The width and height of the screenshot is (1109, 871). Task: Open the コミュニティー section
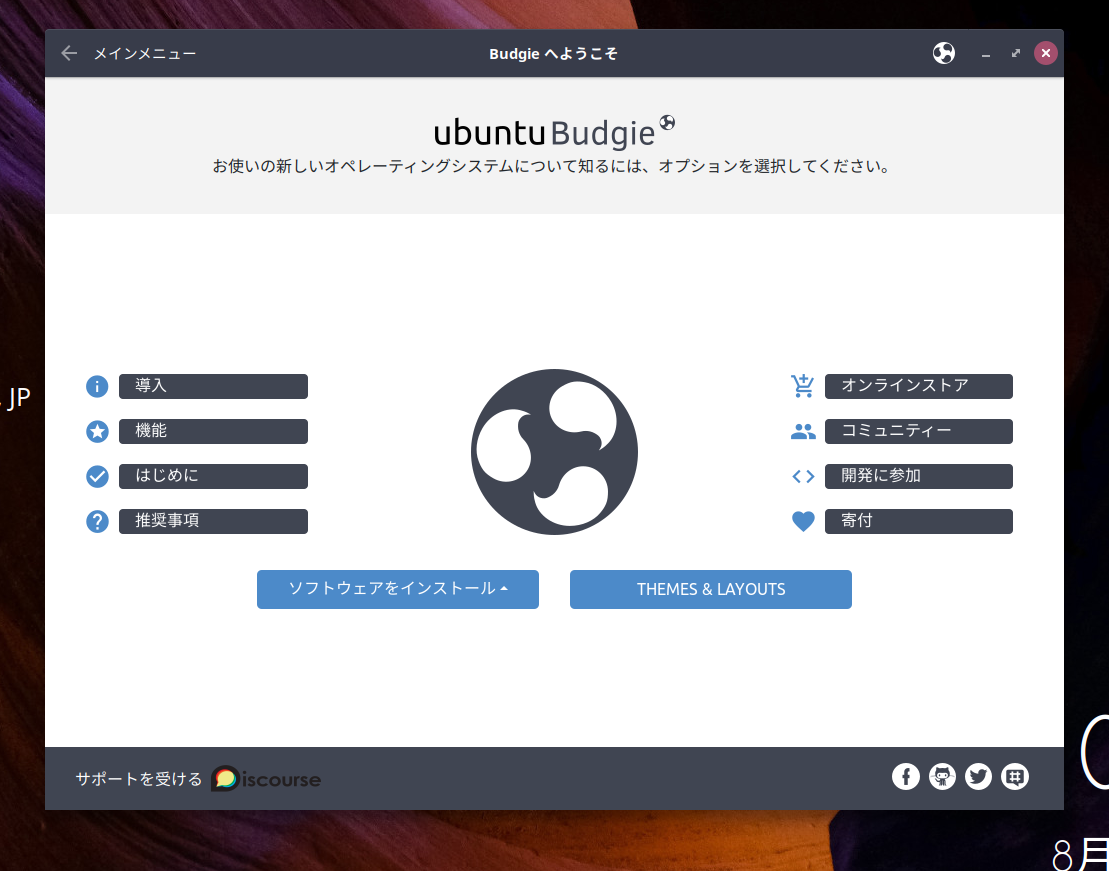(x=918, y=432)
